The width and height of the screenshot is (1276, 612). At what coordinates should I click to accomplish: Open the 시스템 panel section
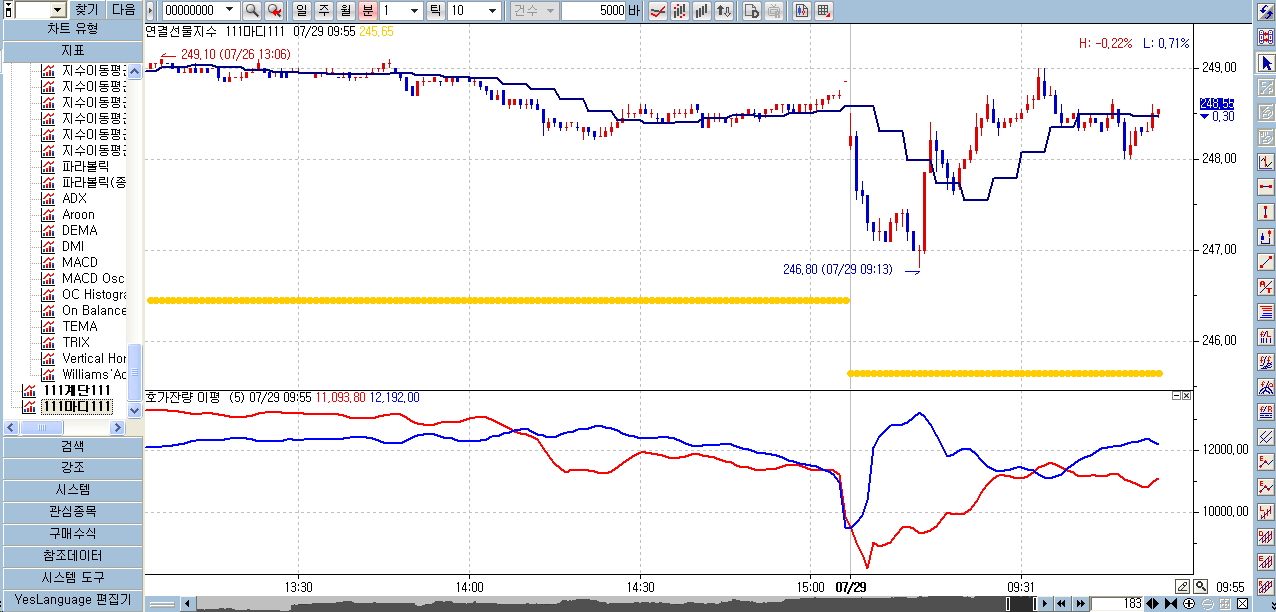point(72,490)
